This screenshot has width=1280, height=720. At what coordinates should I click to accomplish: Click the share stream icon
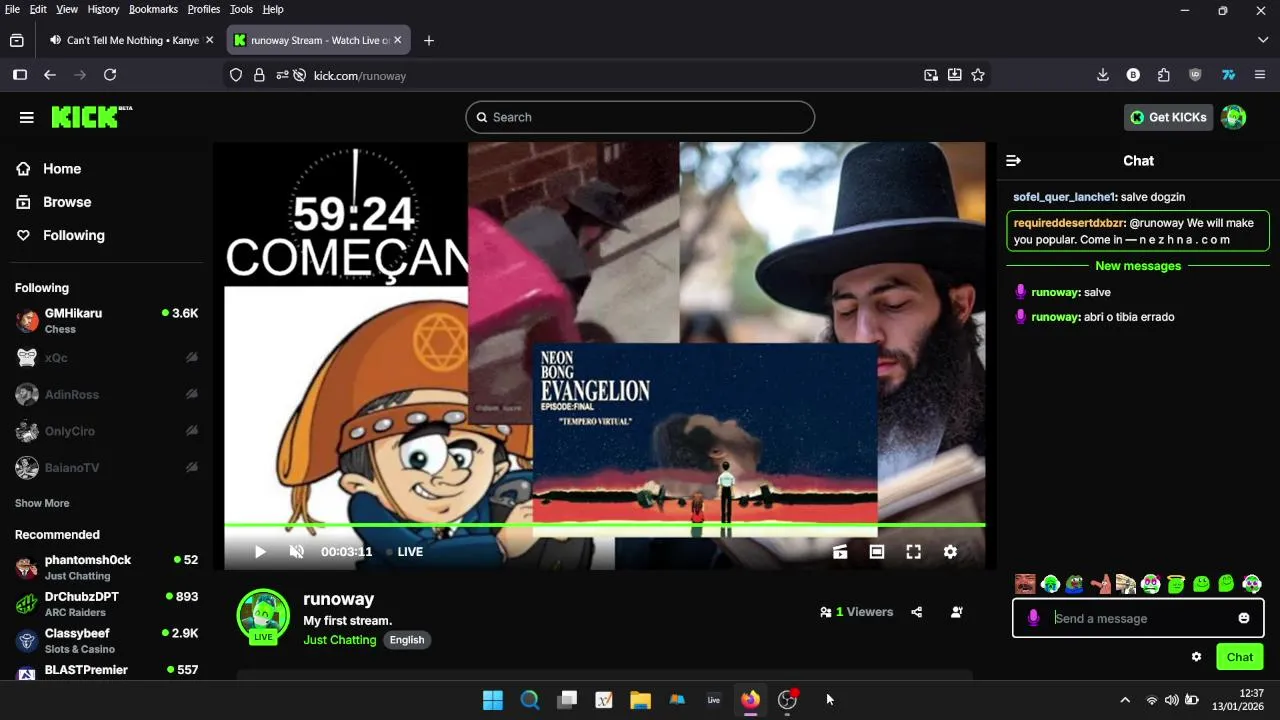917,612
